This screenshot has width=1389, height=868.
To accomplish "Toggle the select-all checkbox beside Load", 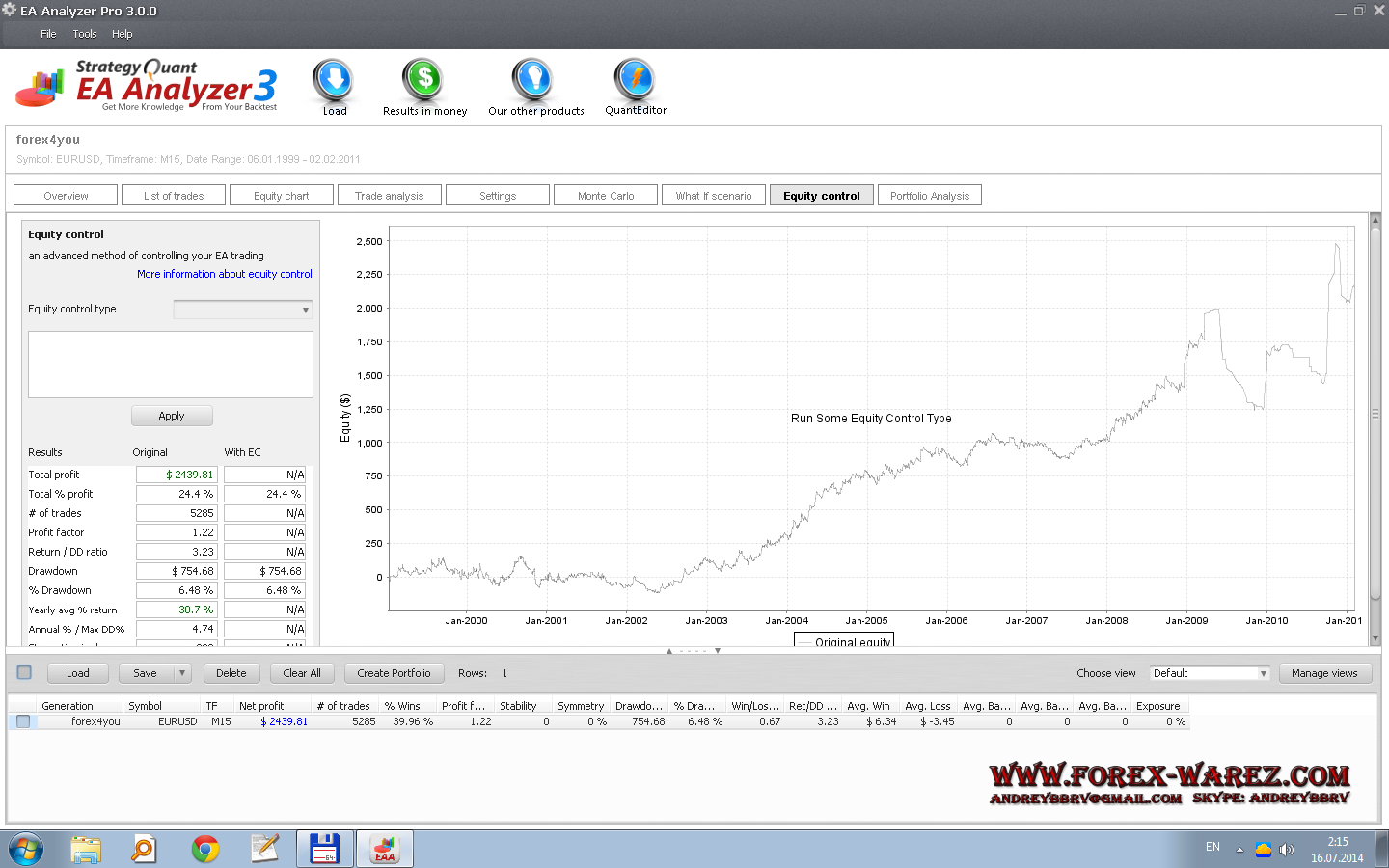I will click(x=25, y=672).
